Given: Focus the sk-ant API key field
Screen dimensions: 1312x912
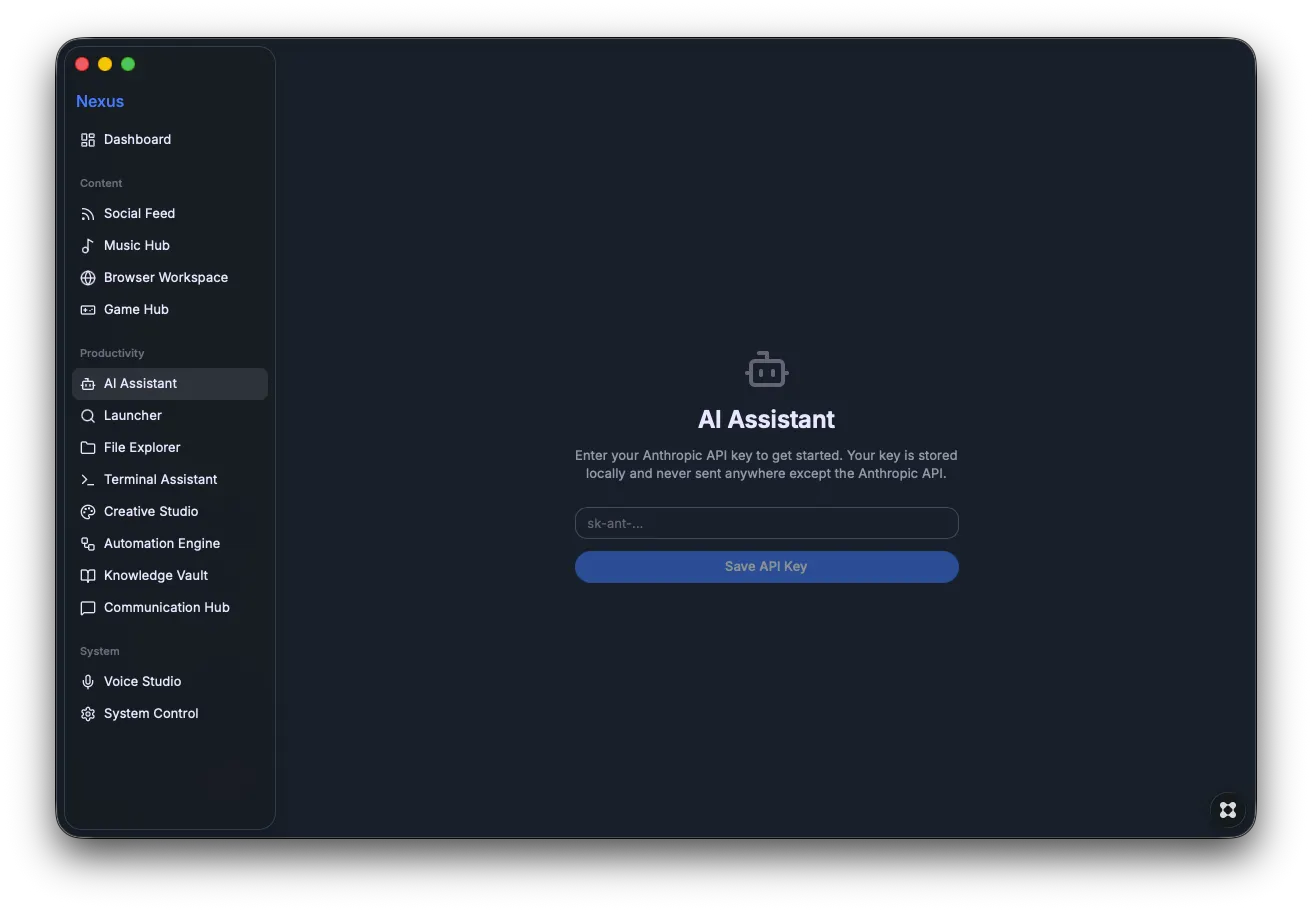Looking at the screenshot, I should click(x=767, y=523).
